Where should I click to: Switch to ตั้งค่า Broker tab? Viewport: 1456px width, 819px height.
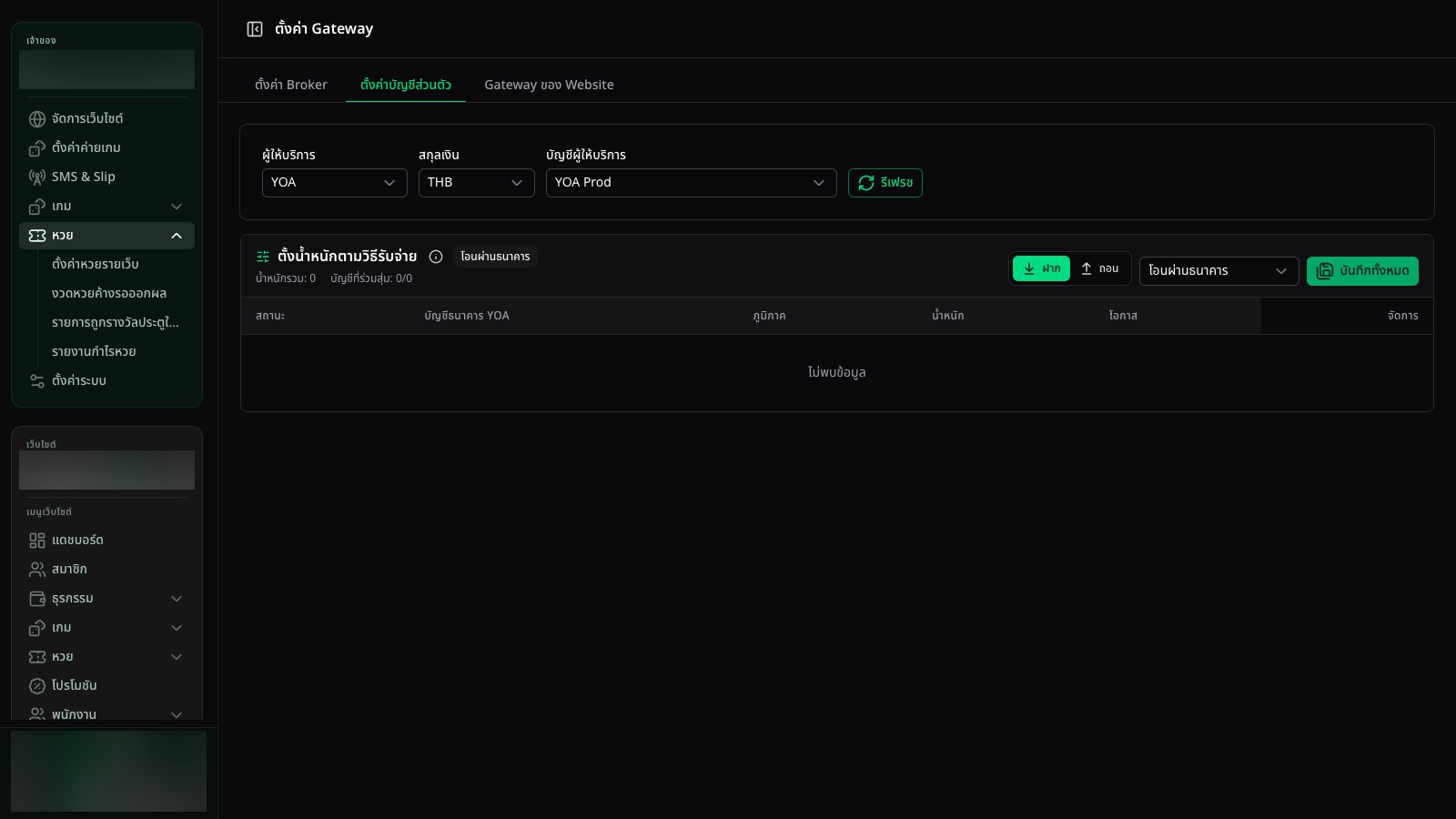(x=291, y=85)
